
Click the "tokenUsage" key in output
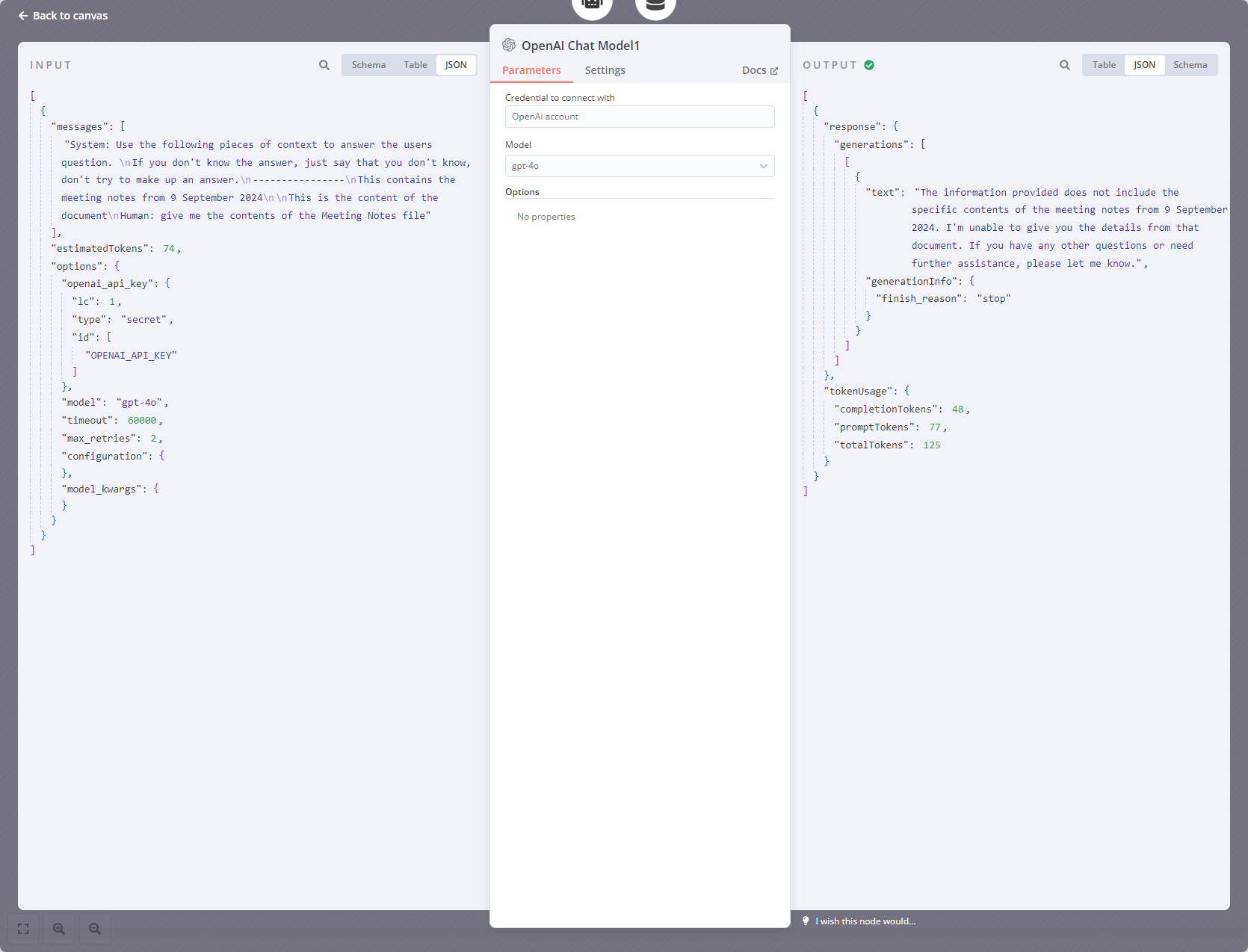[x=858, y=392]
